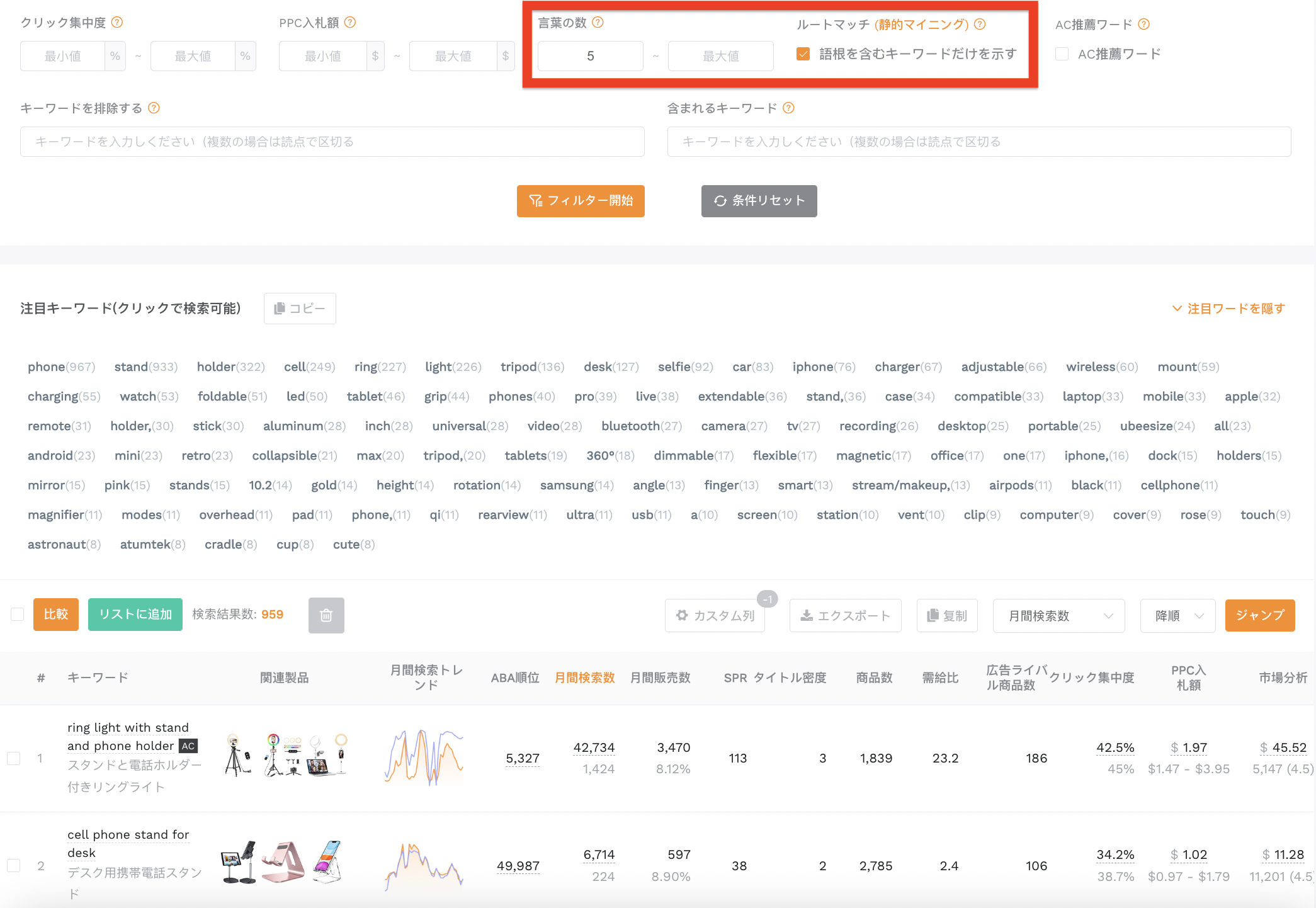Click product thumbnails for cell phone stand for desk

pyautogui.click(x=281, y=863)
